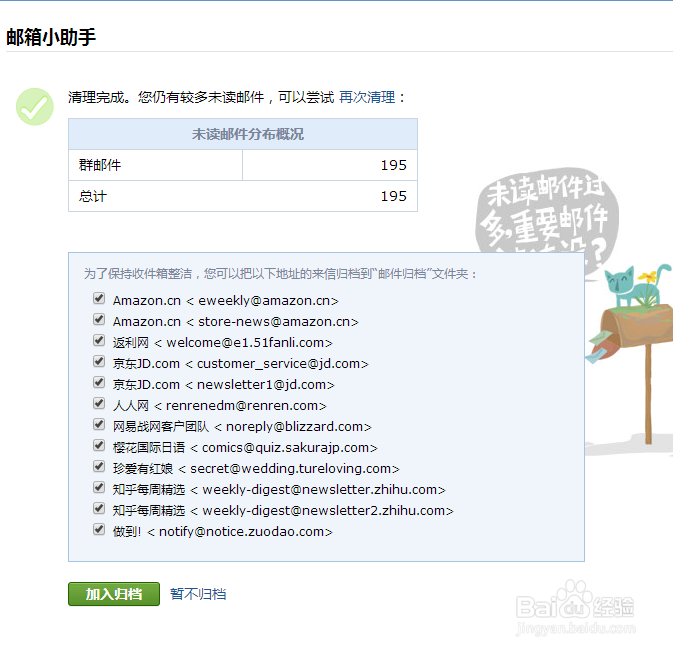This screenshot has height=652, width=673.
Task: Uncheck the 人人网 renrenedm@renren.com checkbox
Action: coord(99,403)
